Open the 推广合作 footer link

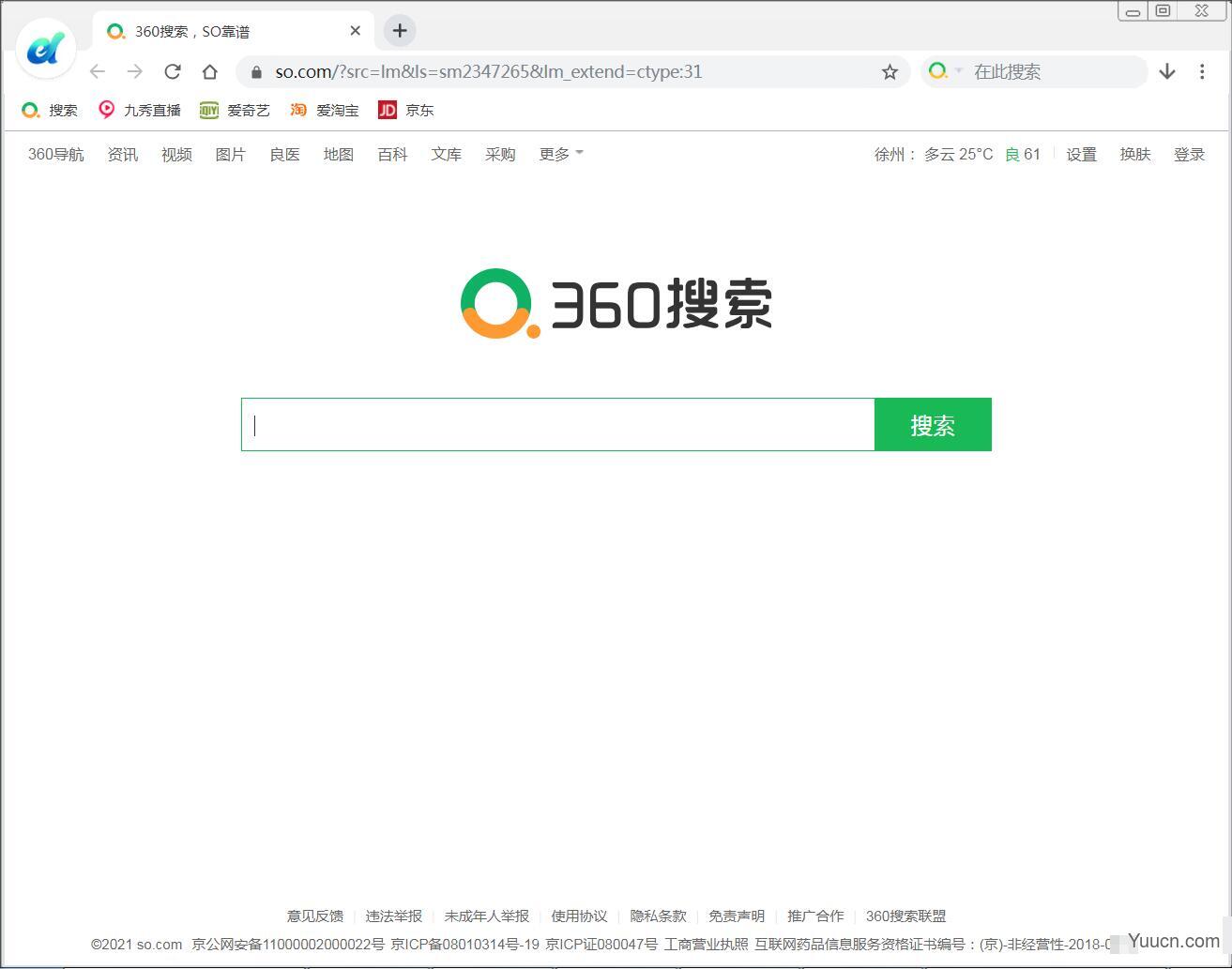point(815,916)
